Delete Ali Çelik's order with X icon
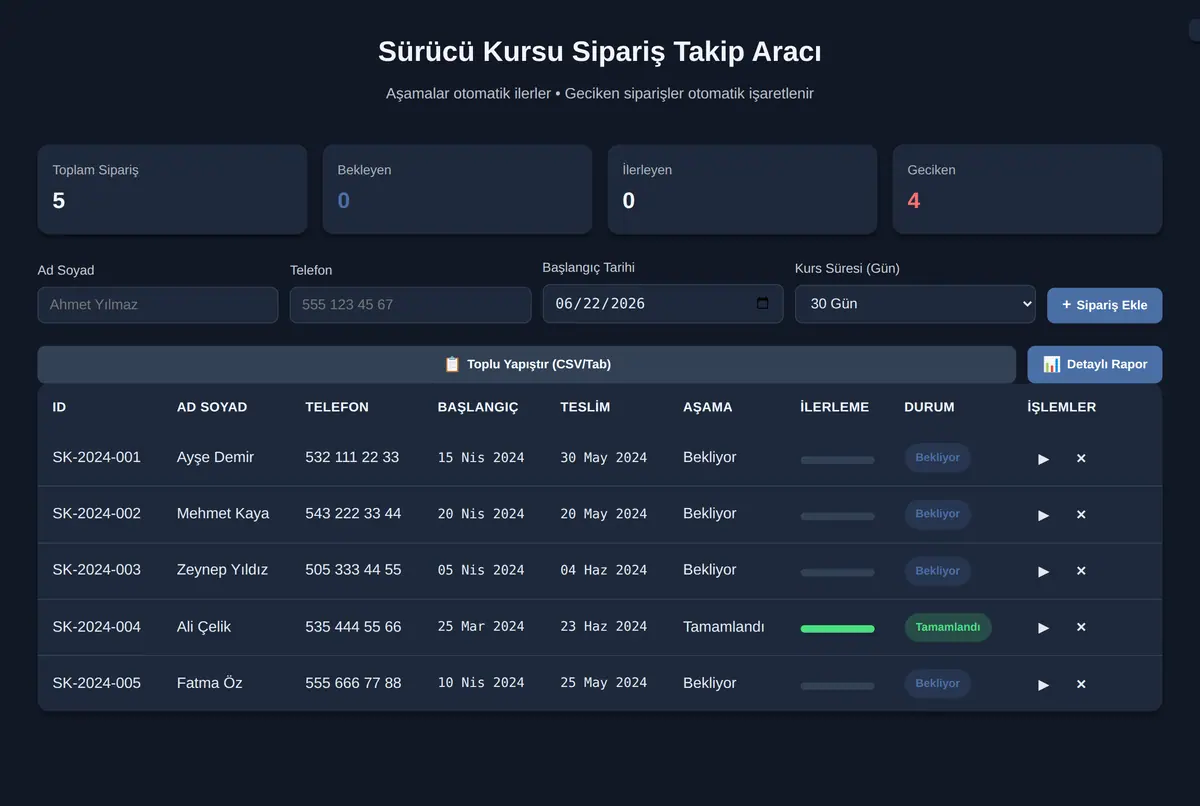The image size is (1200, 806). click(x=1081, y=627)
